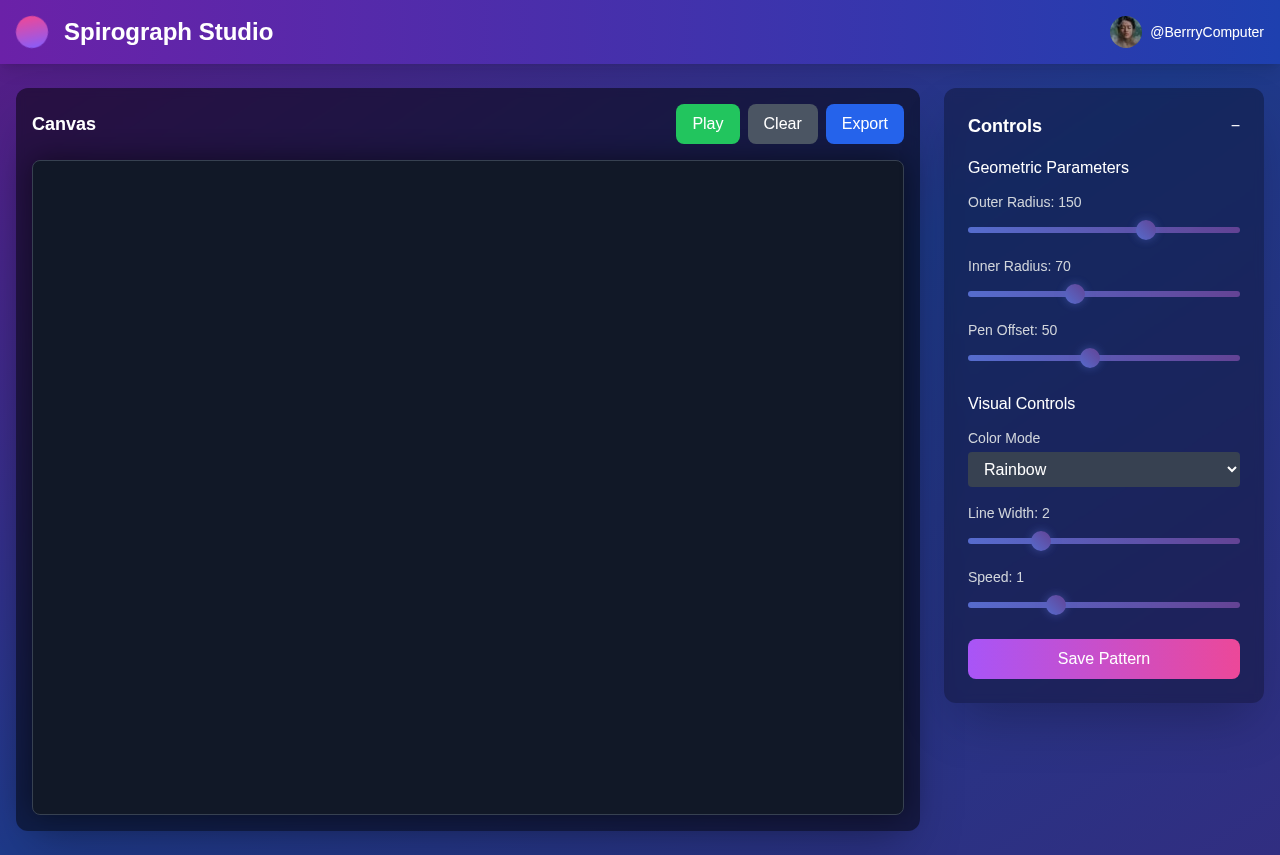Click the Inner Radius slider handle

click(1075, 294)
